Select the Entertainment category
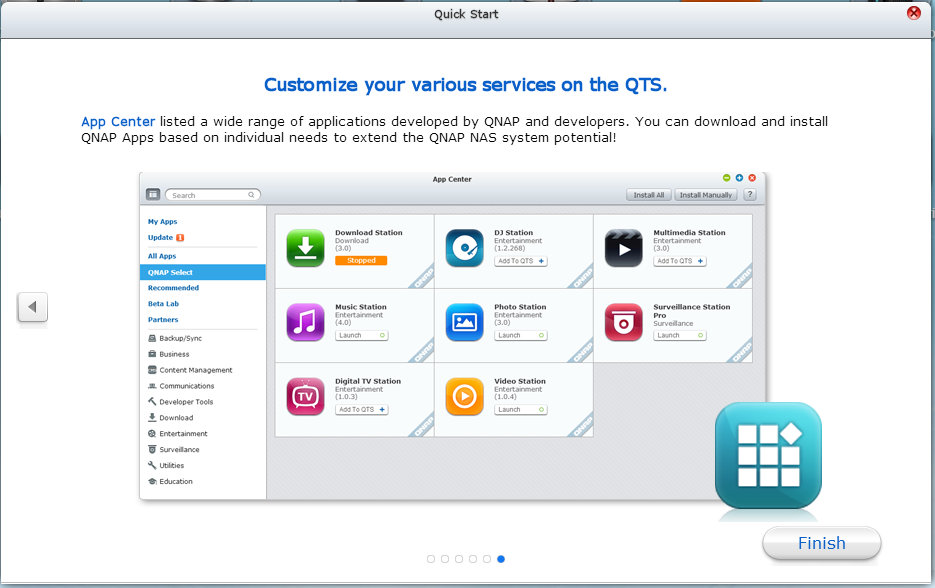Screen dimensions: 935x588 [178, 434]
